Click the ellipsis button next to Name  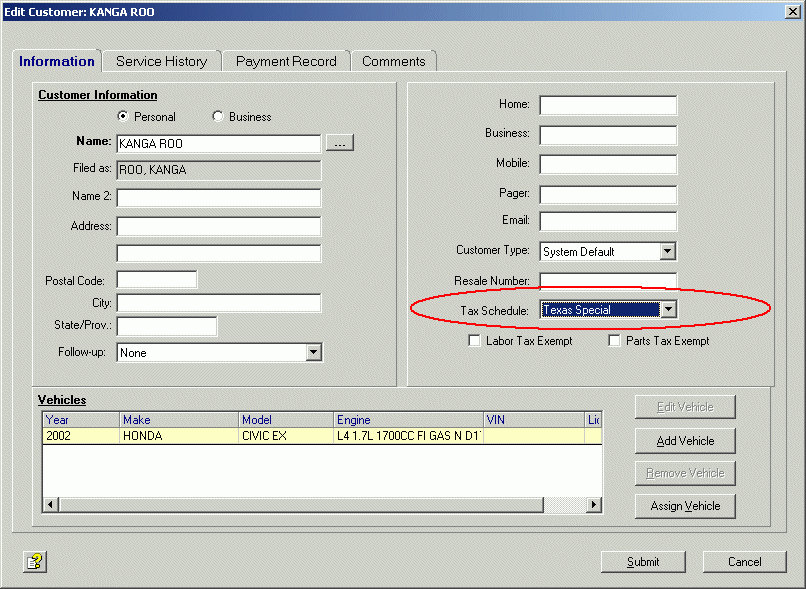coord(340,144)
